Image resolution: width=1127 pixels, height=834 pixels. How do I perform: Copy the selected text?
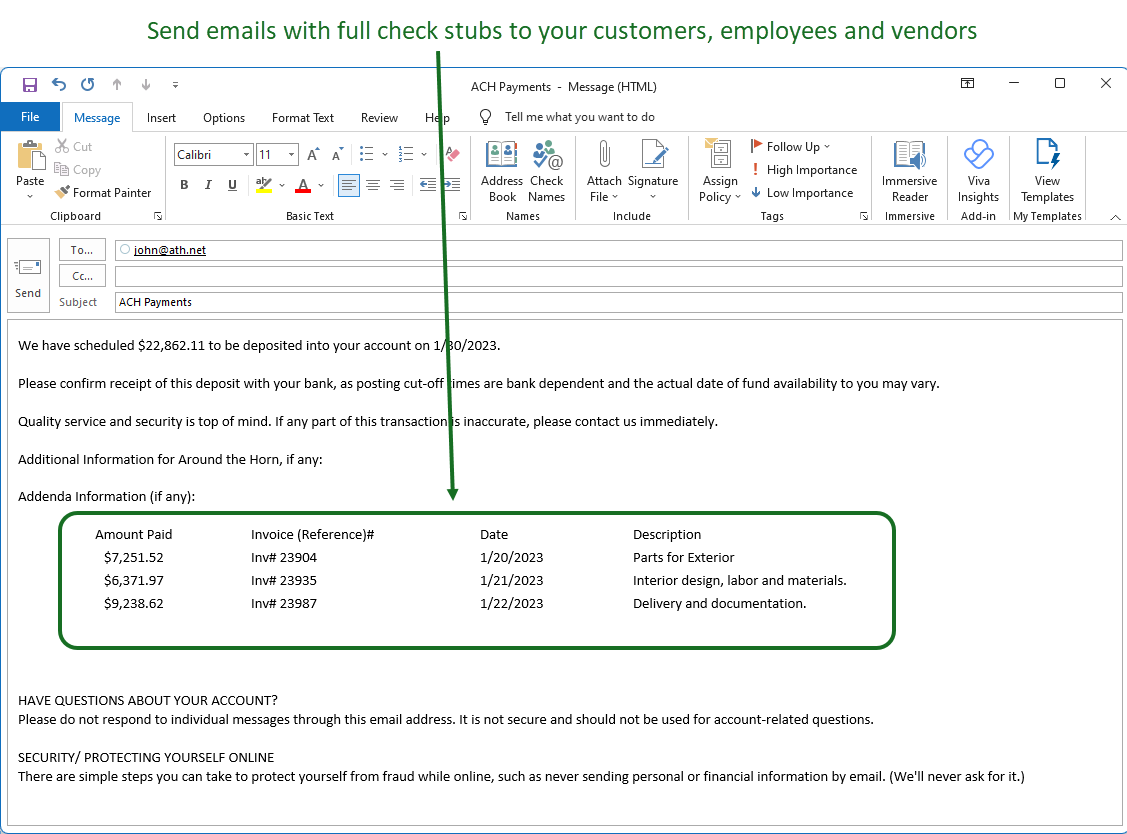pyautogui.click(x=78, y=170)
